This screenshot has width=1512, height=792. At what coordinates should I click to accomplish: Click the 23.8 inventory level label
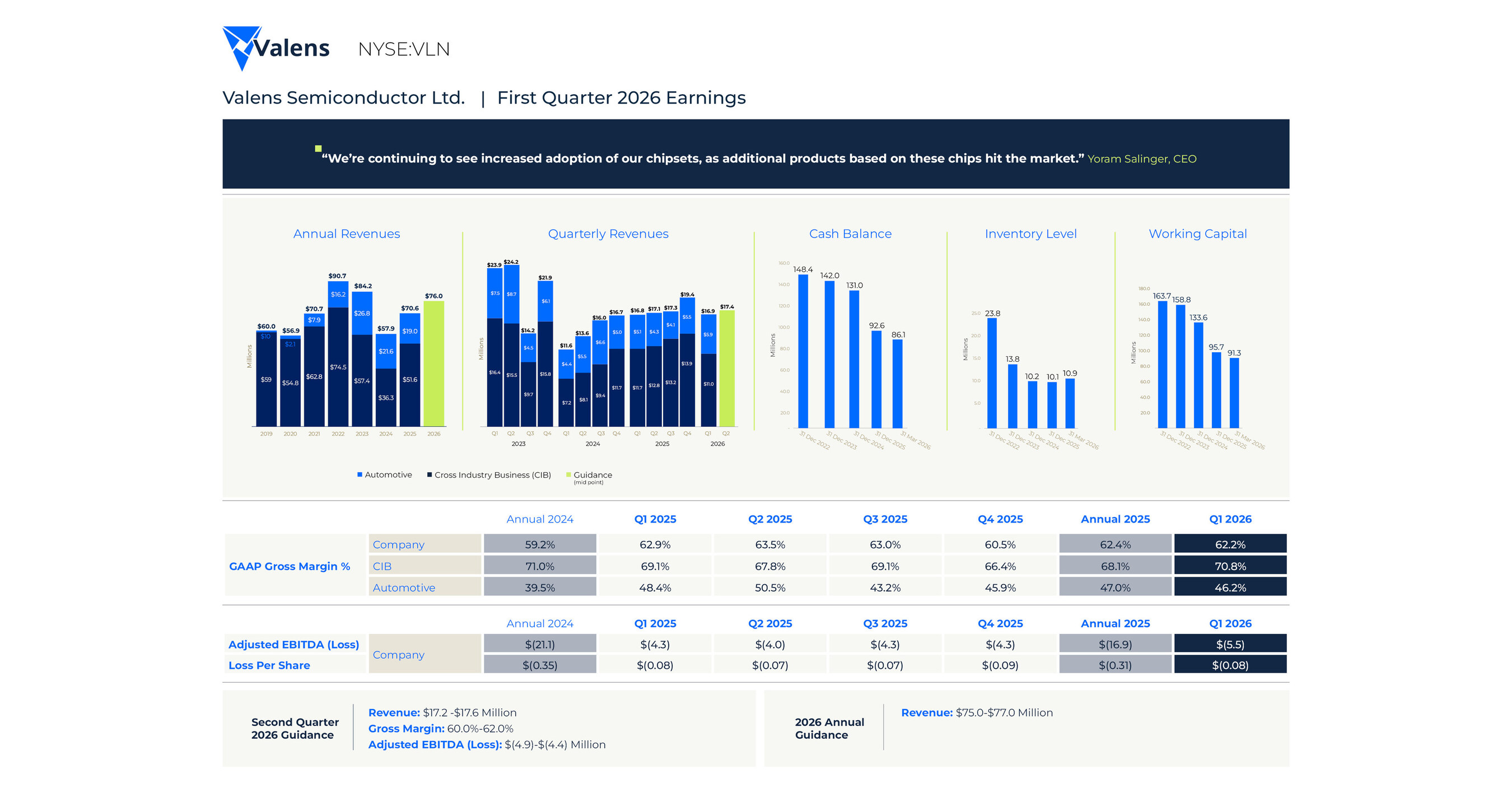992,314
